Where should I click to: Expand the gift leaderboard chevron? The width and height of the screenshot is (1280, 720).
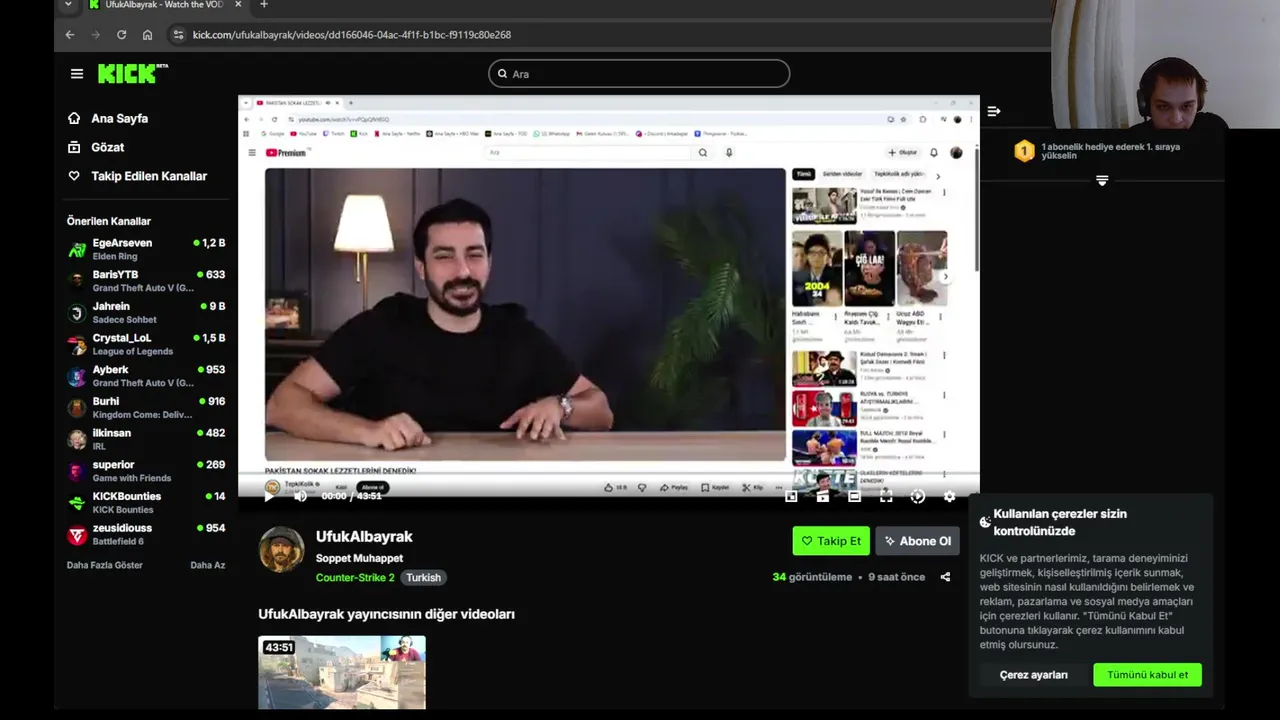point(1102,180)
